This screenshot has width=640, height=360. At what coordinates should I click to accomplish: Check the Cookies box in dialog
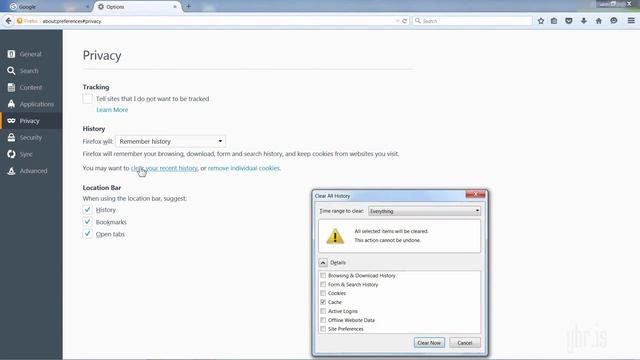coord(323,293)
